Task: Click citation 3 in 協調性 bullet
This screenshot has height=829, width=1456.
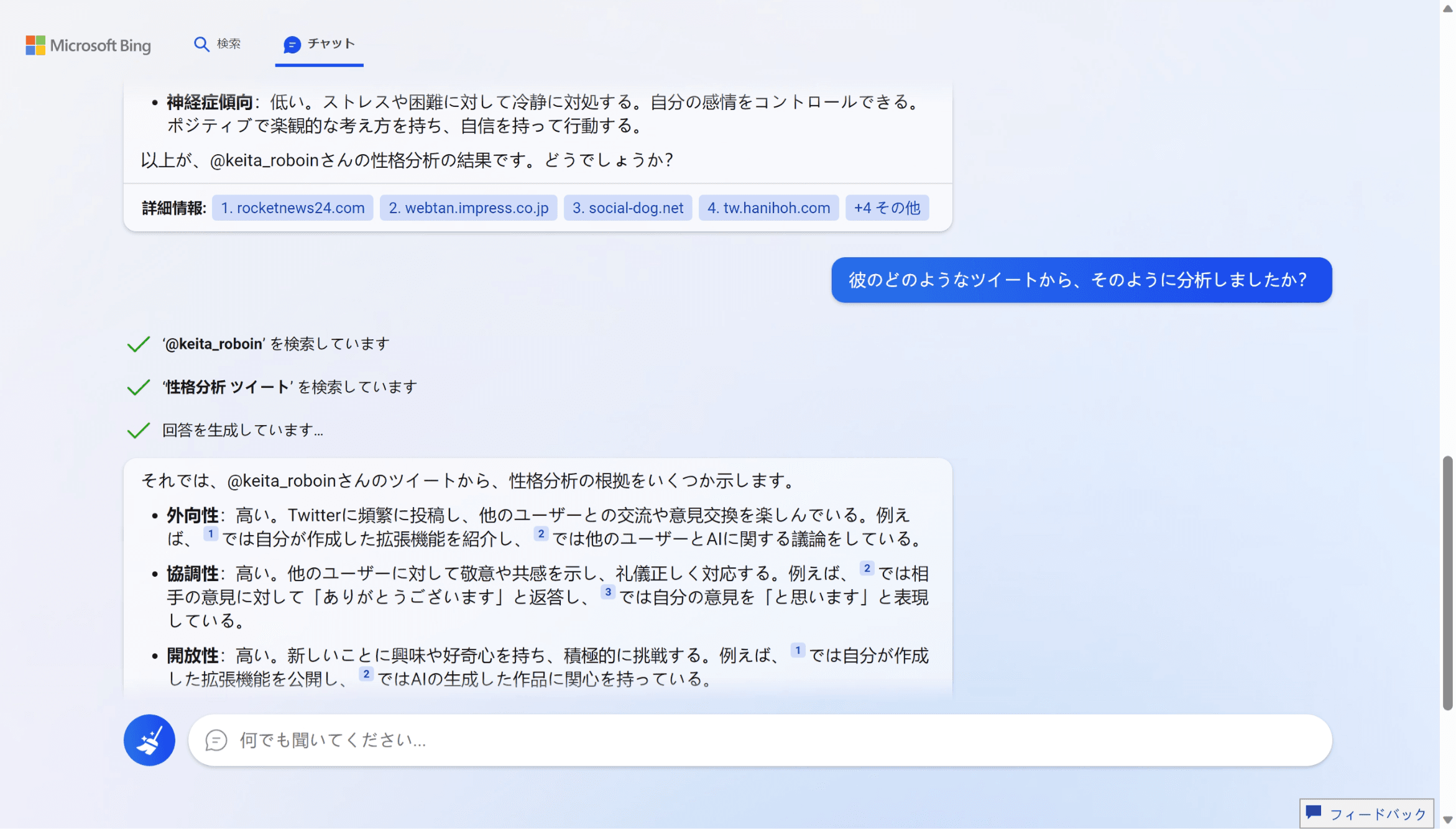Action: pos(608,592)
